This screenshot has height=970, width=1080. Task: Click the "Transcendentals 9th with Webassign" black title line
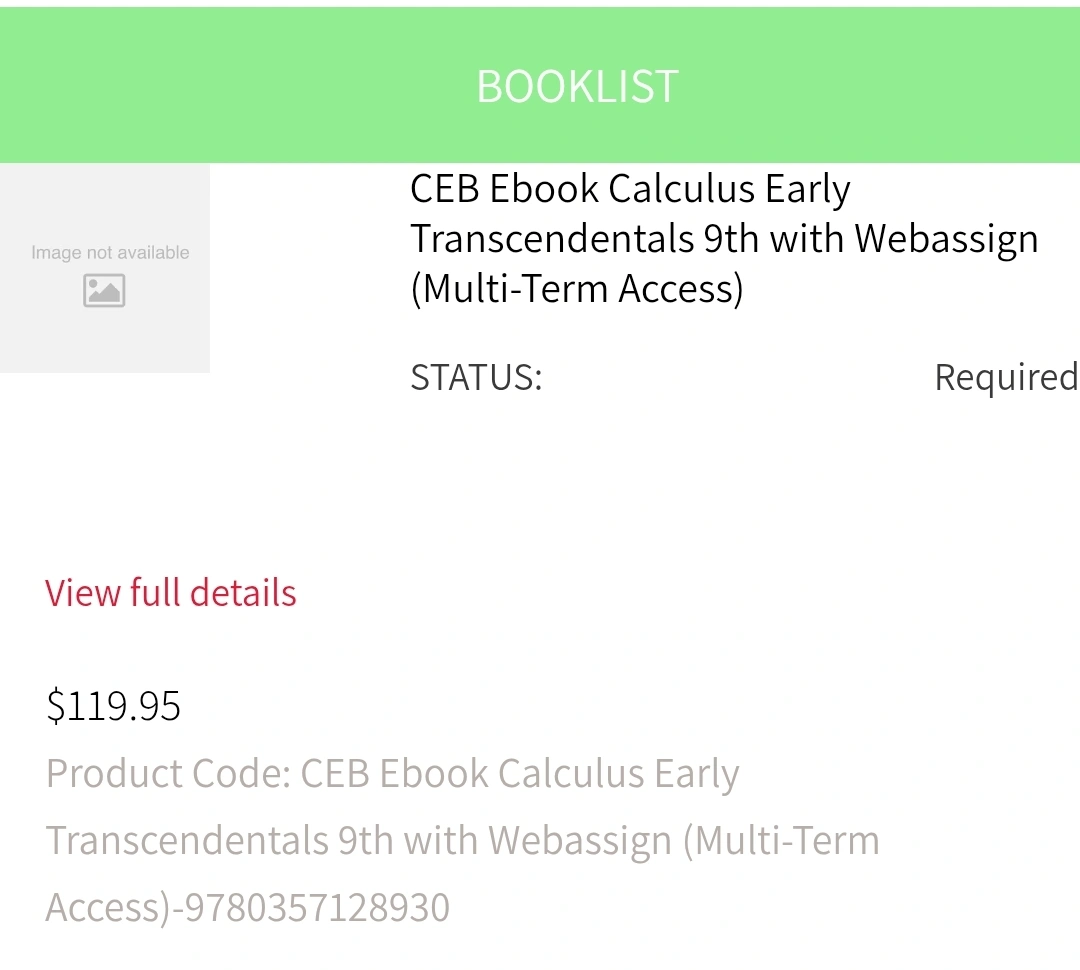(x=725, y=240)
